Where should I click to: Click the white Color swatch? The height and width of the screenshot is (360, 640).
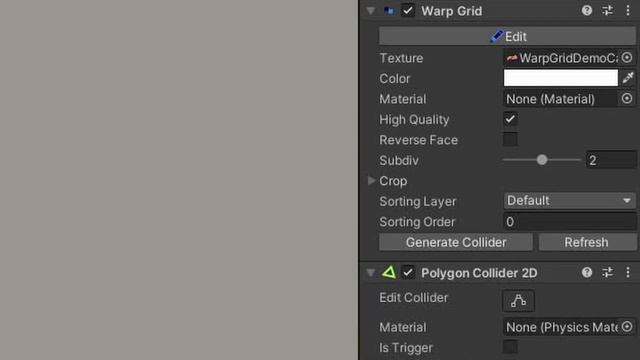pos(561,78)
